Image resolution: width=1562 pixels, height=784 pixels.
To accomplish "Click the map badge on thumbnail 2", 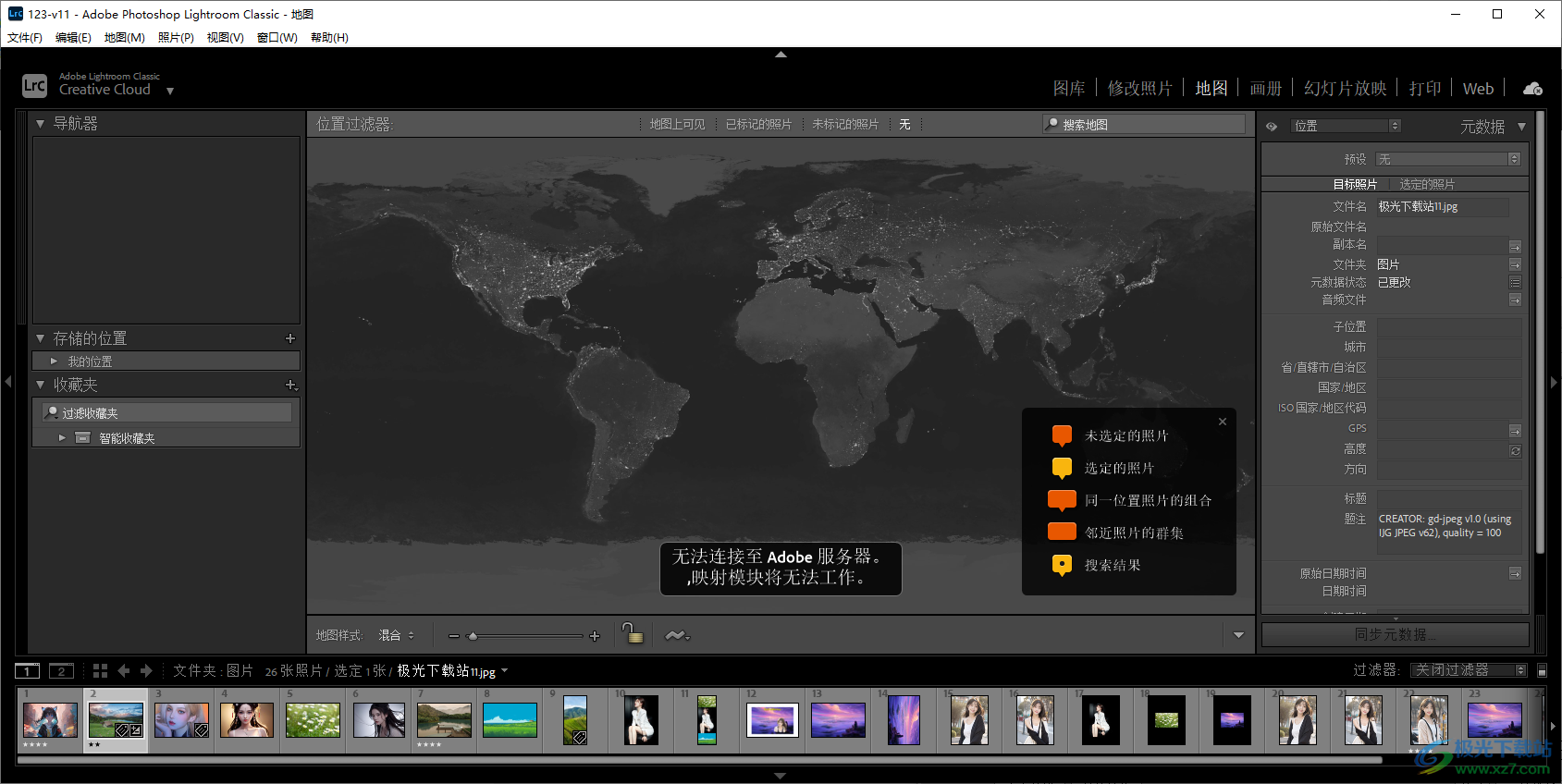I will (120, 730).
